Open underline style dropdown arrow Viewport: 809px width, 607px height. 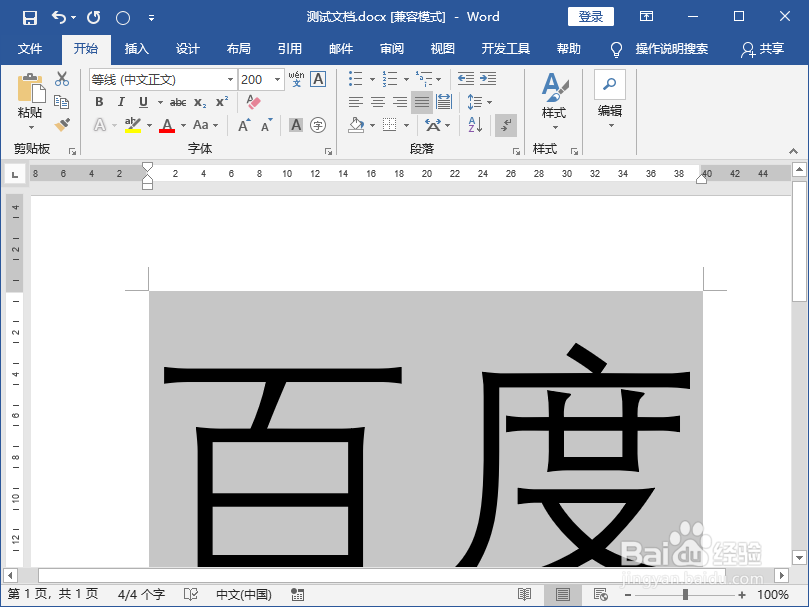(159, 102)
